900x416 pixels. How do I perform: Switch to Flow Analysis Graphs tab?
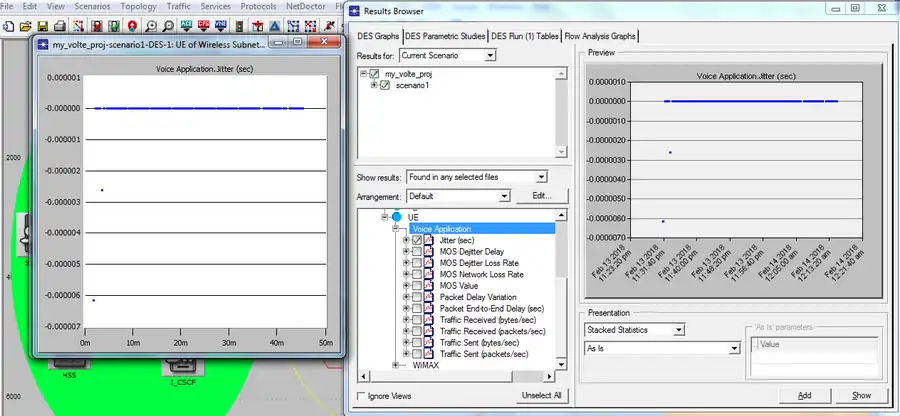click(x=600, y=36)
